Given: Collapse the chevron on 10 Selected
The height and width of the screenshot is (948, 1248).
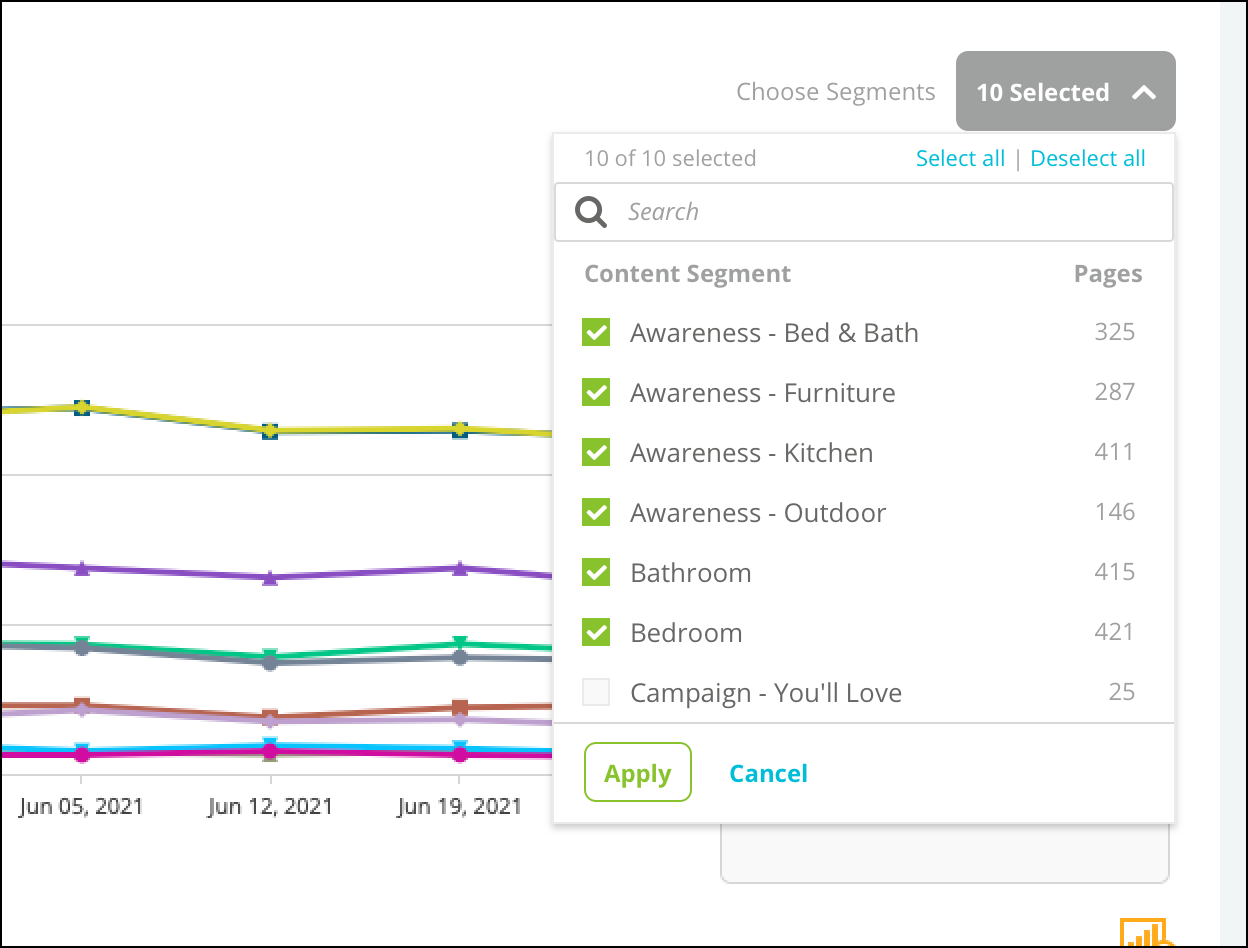Looking at the screenshot, I should [x=1144, y=93].
